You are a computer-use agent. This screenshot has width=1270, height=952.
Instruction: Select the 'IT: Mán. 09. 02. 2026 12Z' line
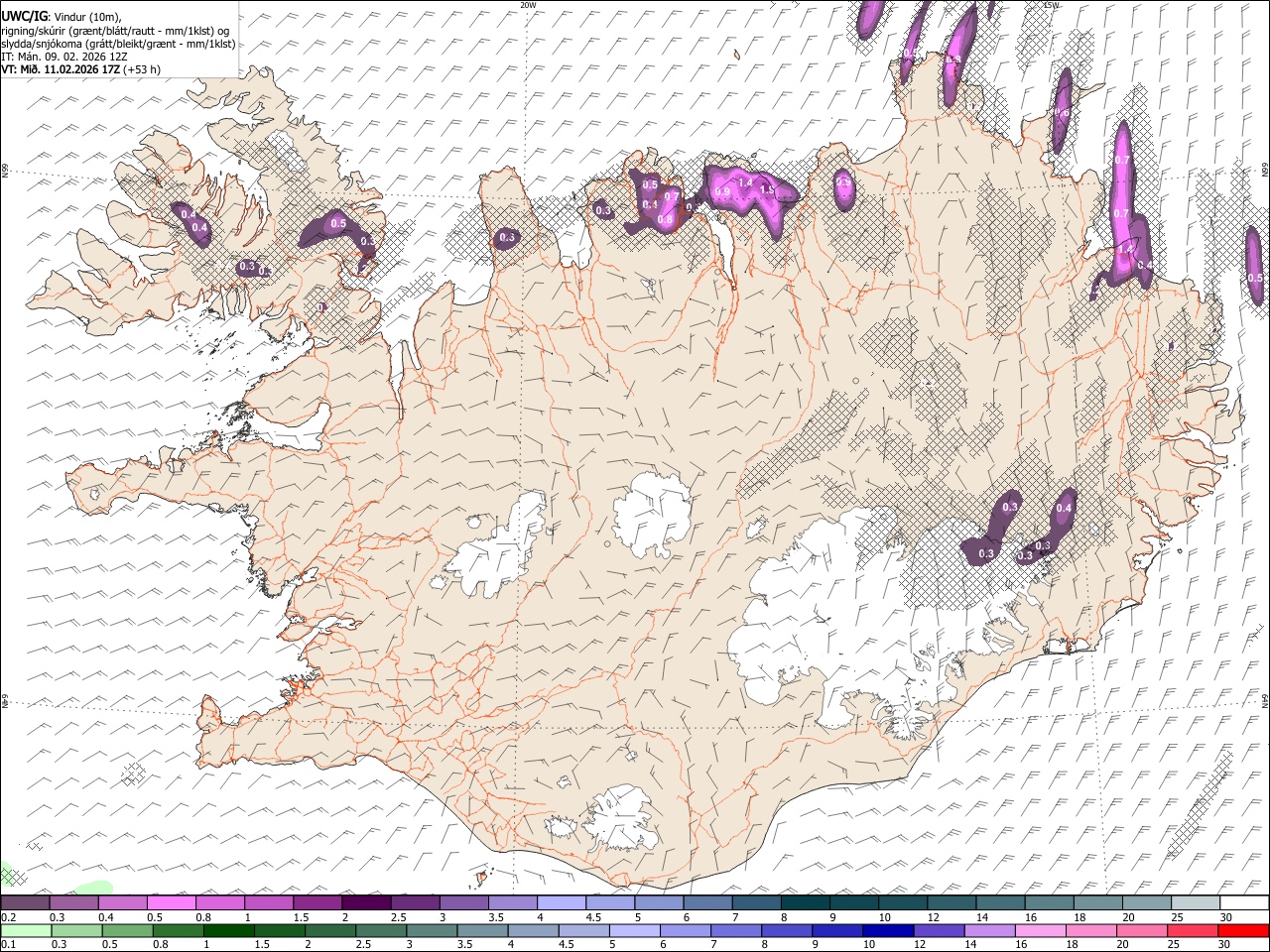pos(64,57)
